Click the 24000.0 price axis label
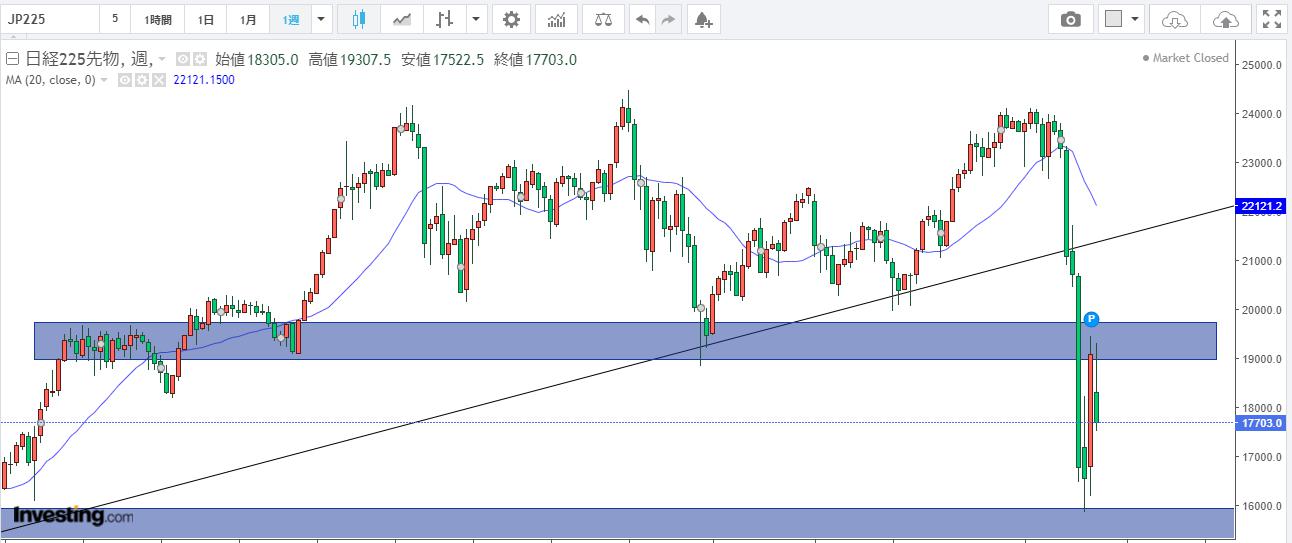 pyautogui.click(x=1264, y=114)
